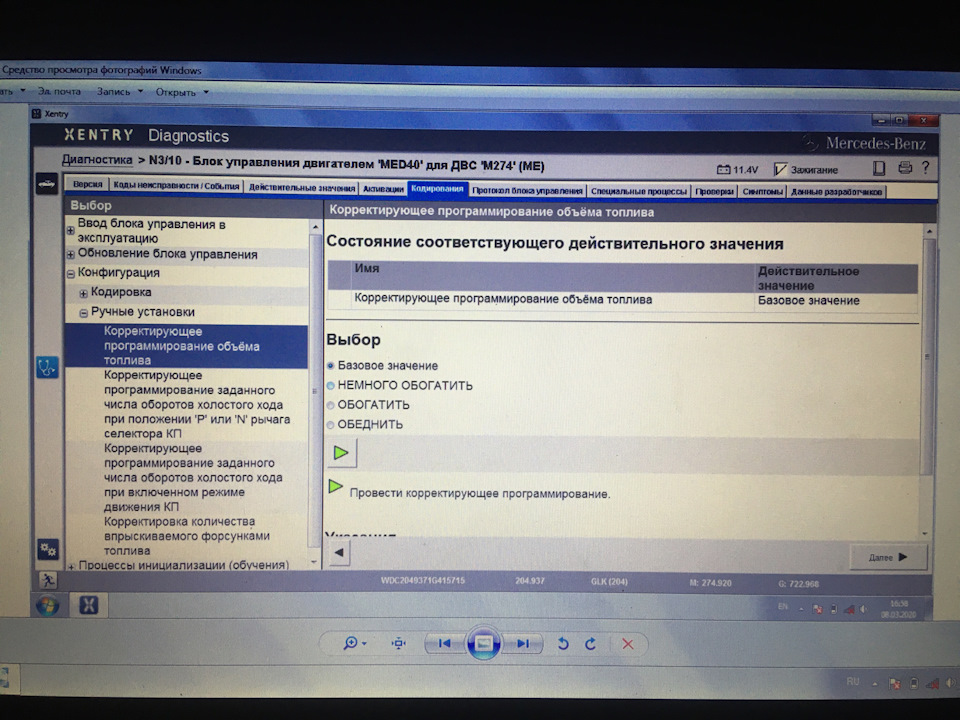Go to next photo in Photo Viewer

pos(523,643)
